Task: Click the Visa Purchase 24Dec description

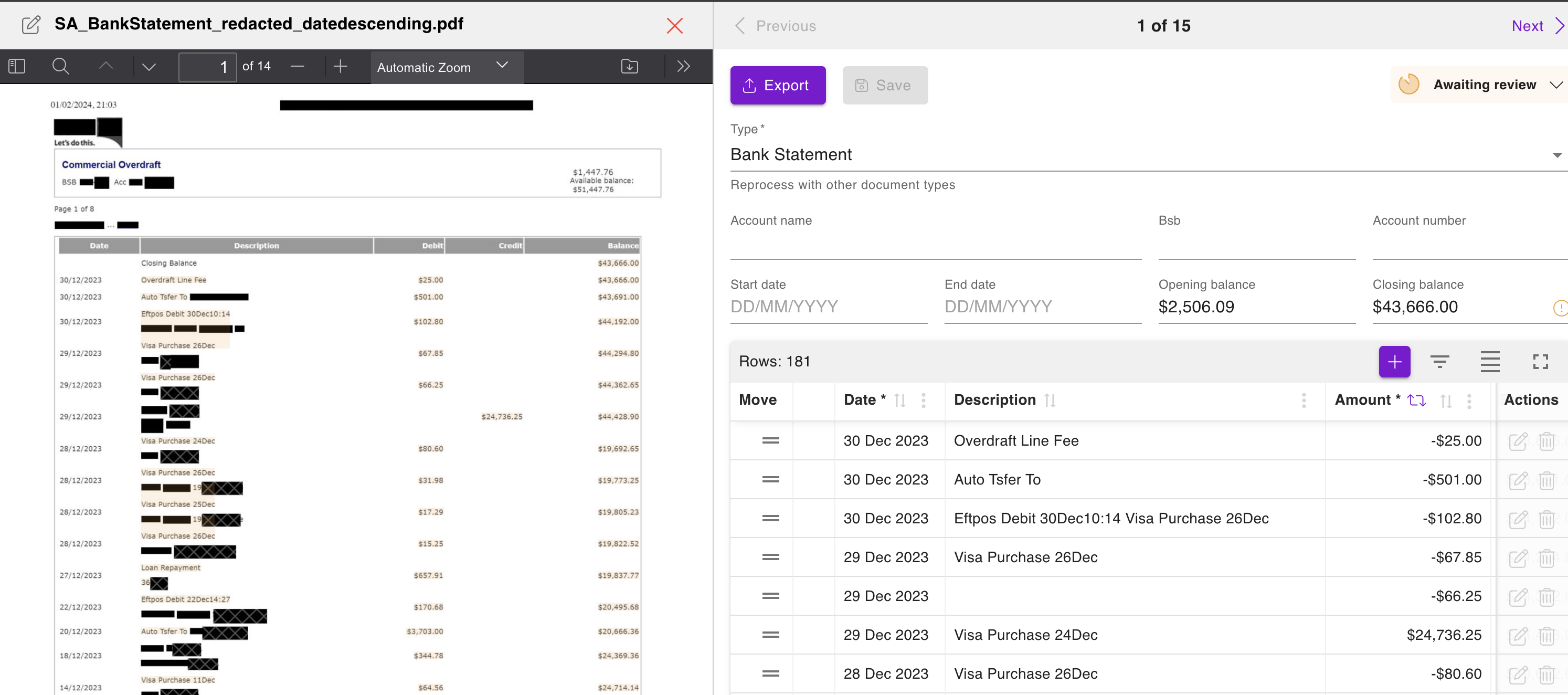Action: [1025, 635]
